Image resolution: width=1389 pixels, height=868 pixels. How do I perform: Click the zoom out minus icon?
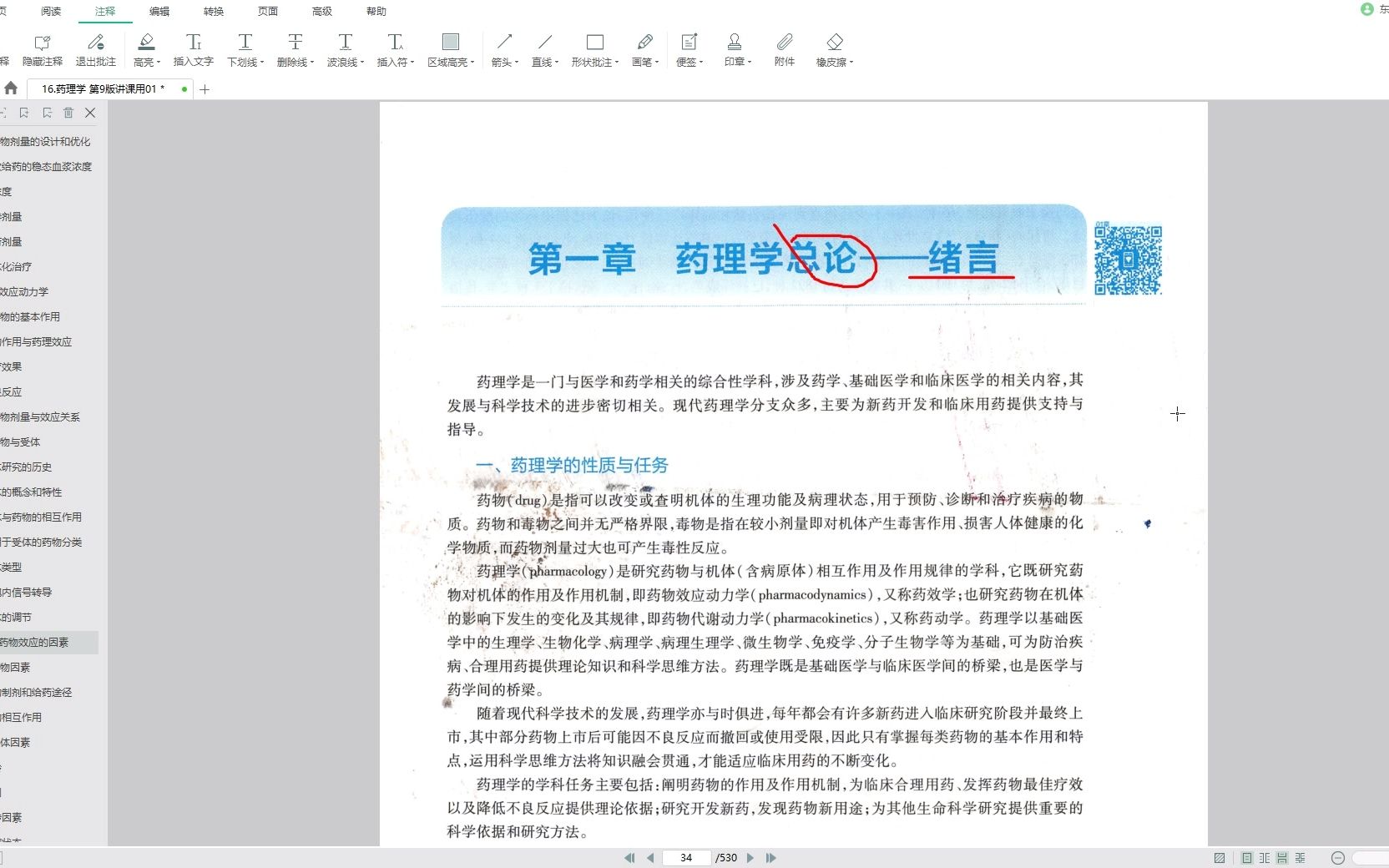point(1338,858)
